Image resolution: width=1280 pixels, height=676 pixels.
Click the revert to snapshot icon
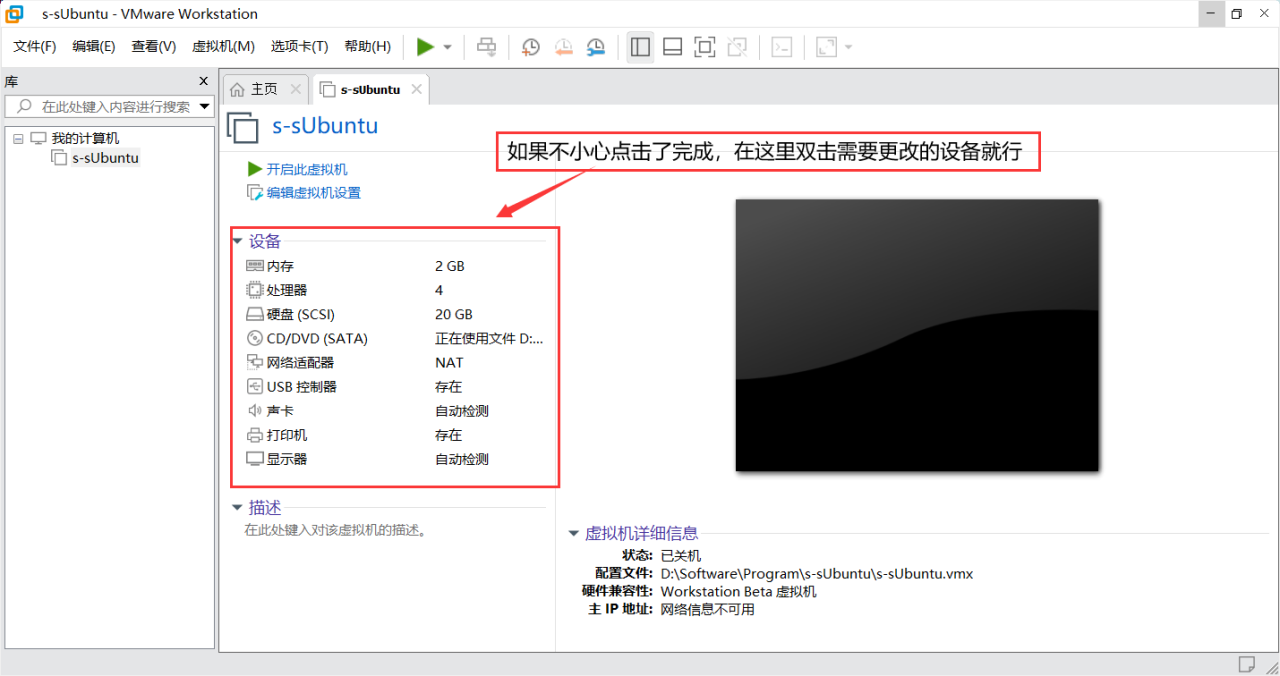pos(563,47)
